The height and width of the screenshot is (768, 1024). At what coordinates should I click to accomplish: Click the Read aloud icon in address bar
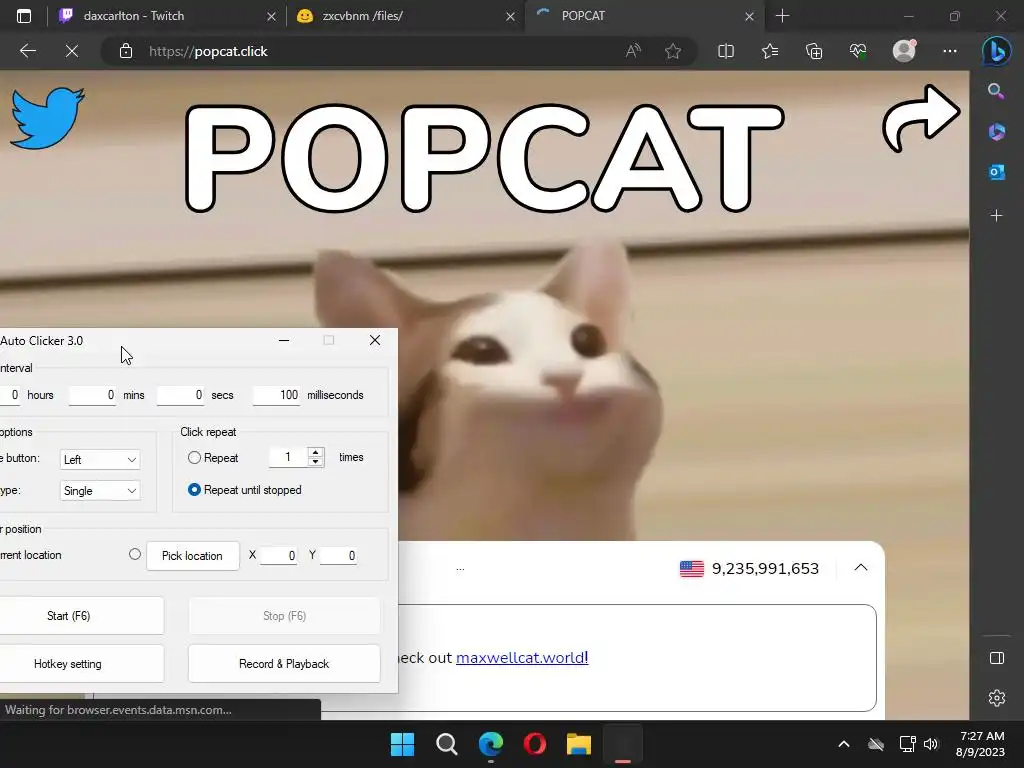[633, 51]
